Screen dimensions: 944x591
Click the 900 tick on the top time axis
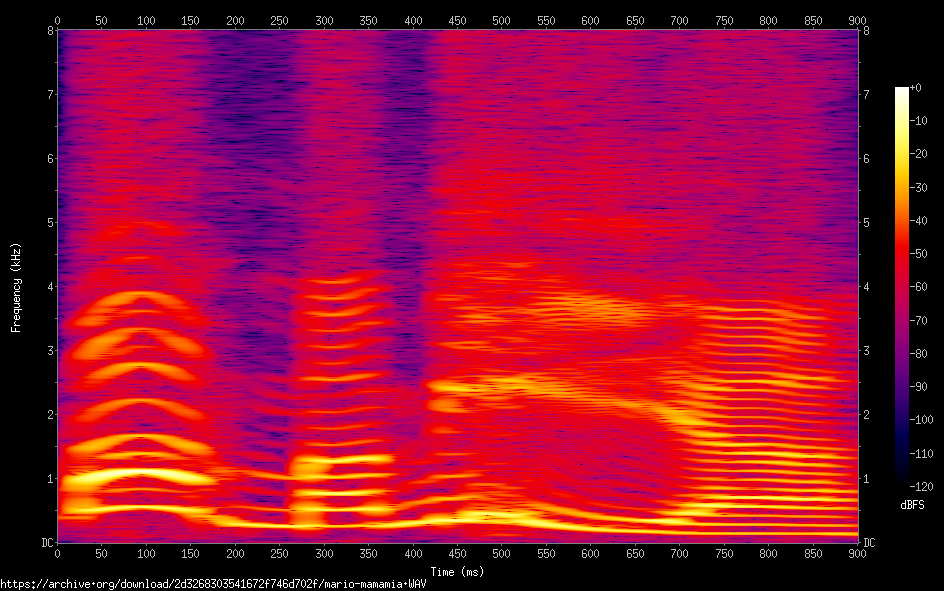(x=857, y=19)
